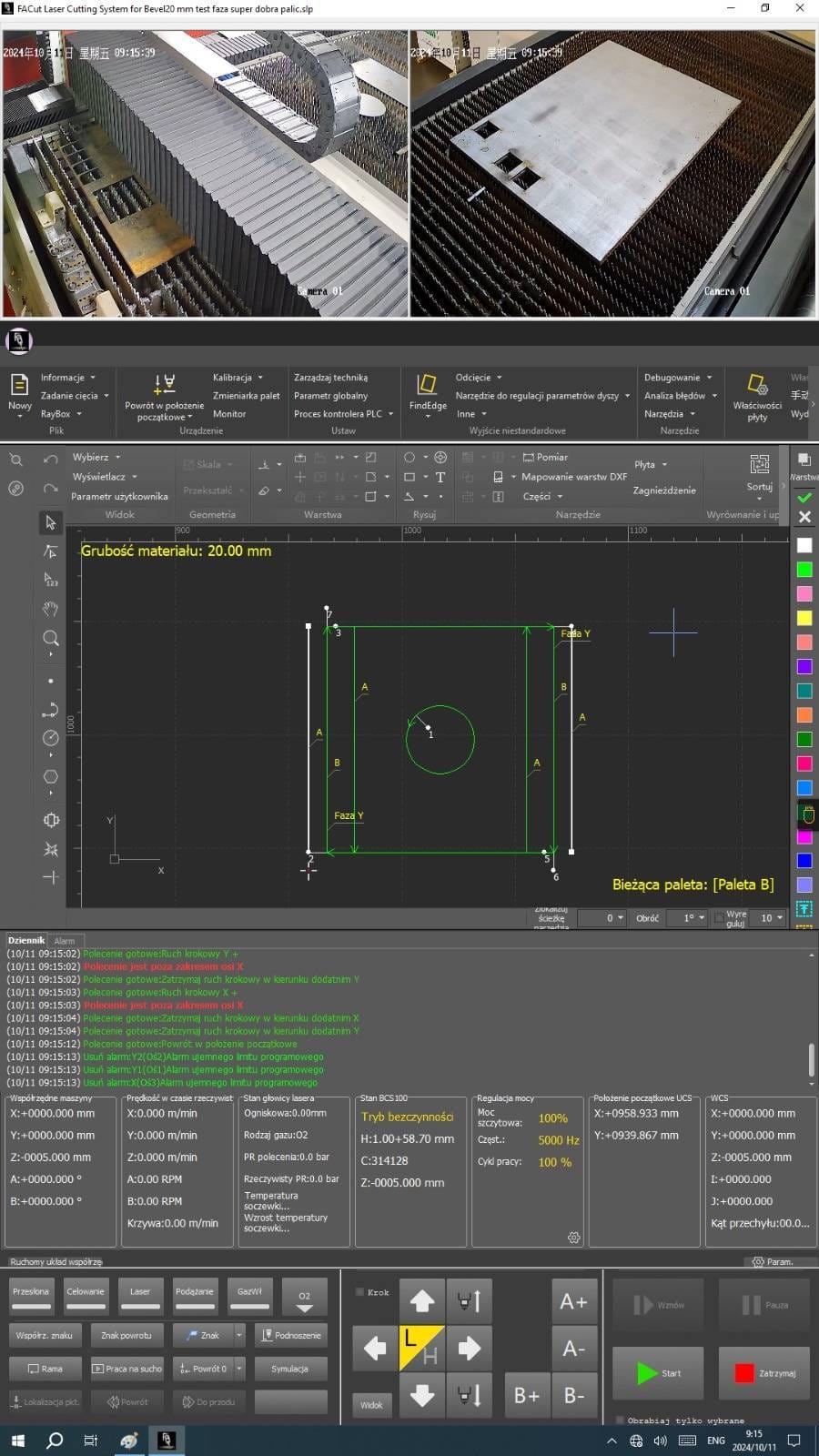Image resolution: width=819 pixels, height=1456 pixels.
Task: Click the Symulacja button
Action: (289, 1369)
